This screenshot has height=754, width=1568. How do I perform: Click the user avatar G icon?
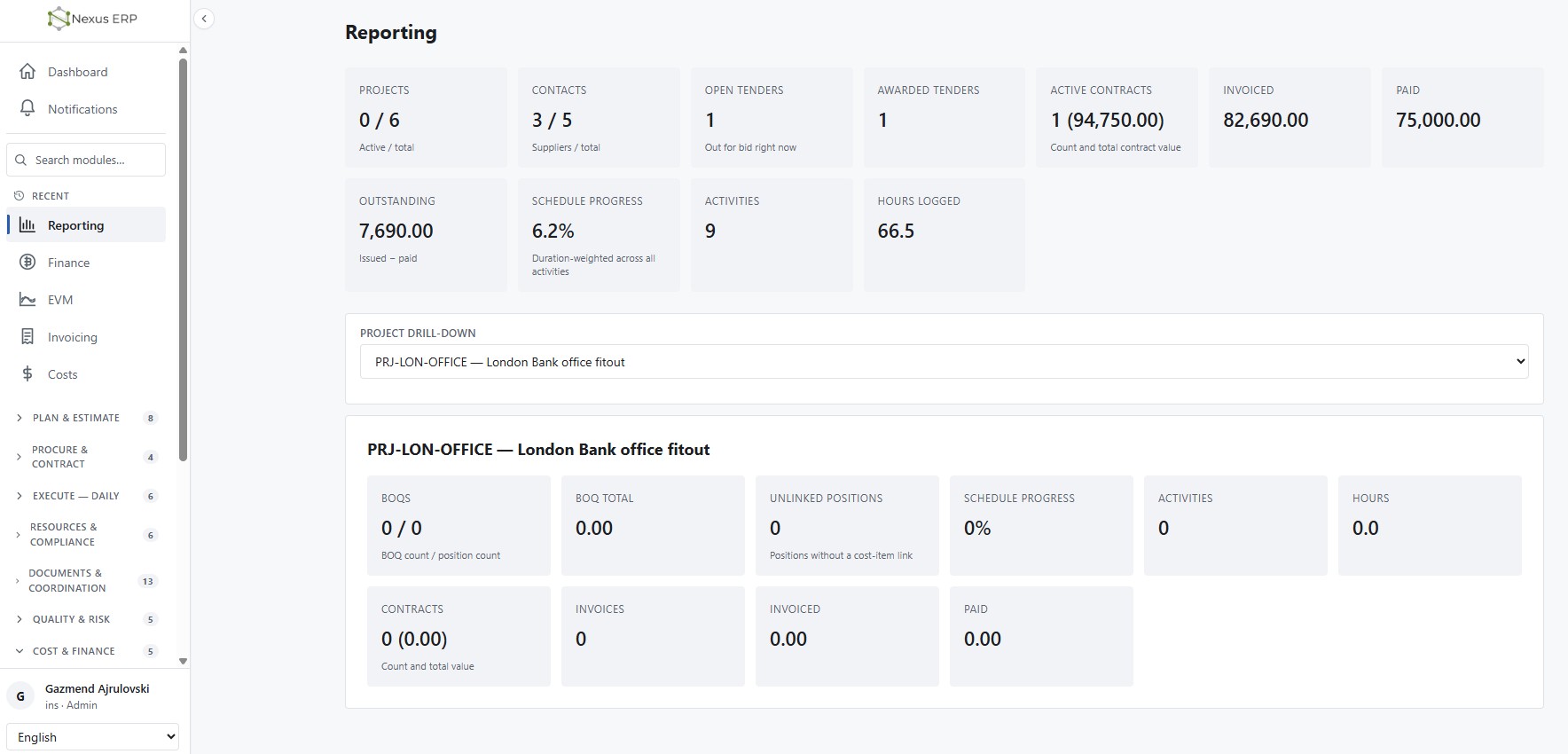coord(20,696)
